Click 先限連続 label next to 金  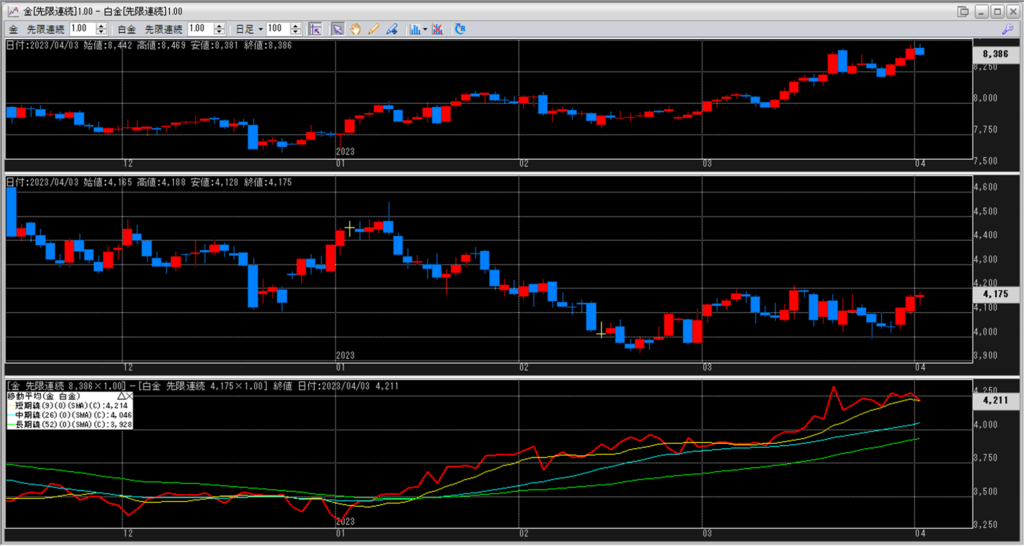[x=46, y=29]
